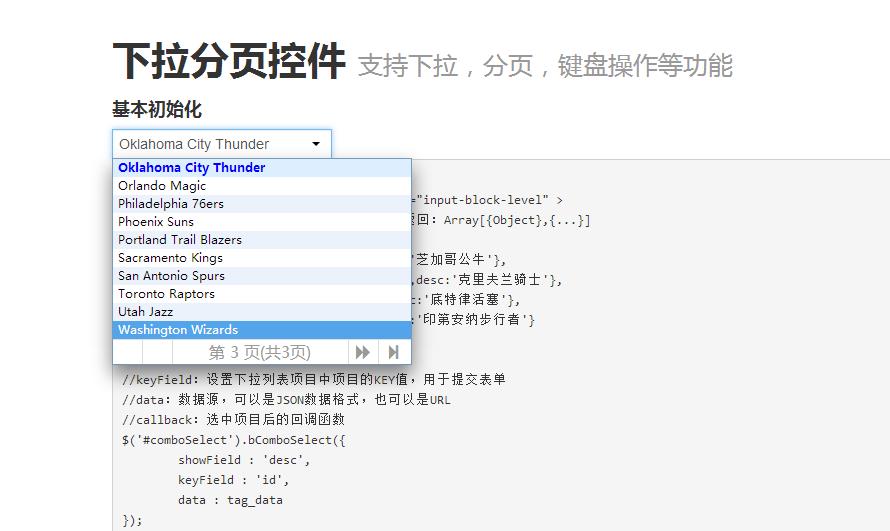The width and height of the screenshot is (890, 531).
Task: Click the 芝加哥公牛 code text
Action: [451, 260]
